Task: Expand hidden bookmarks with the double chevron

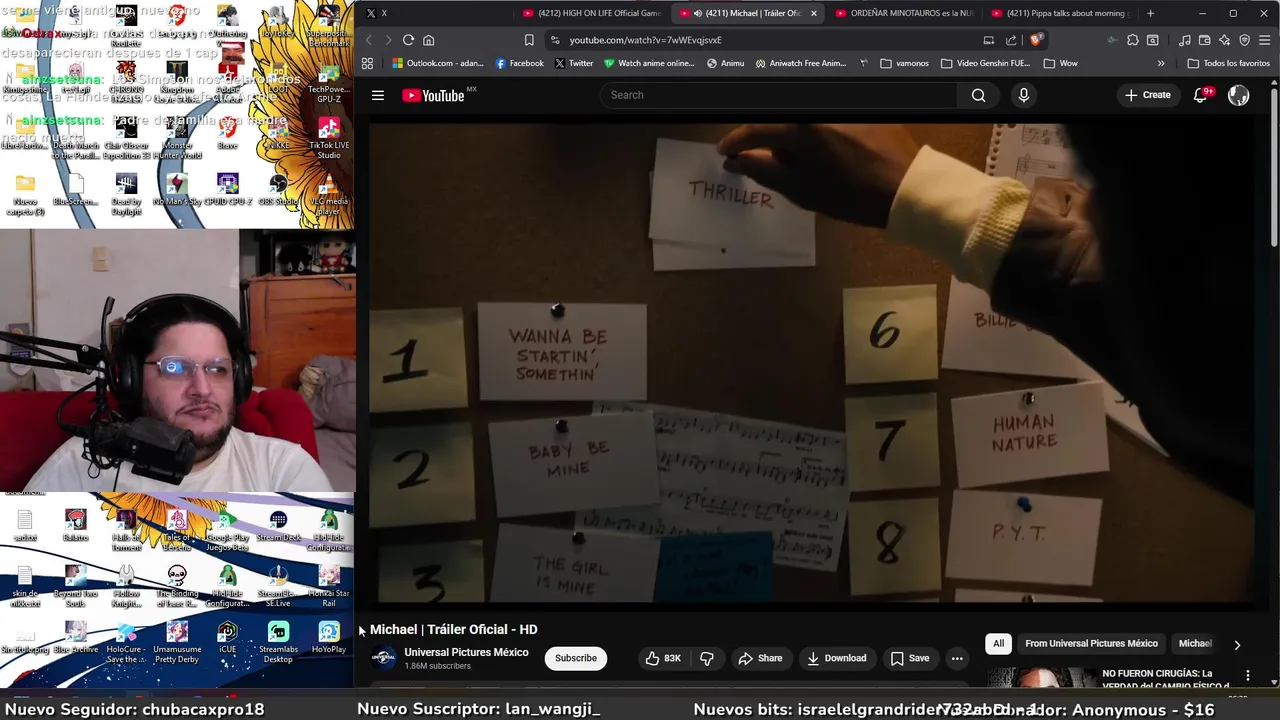Action: tap(1161, 63)
